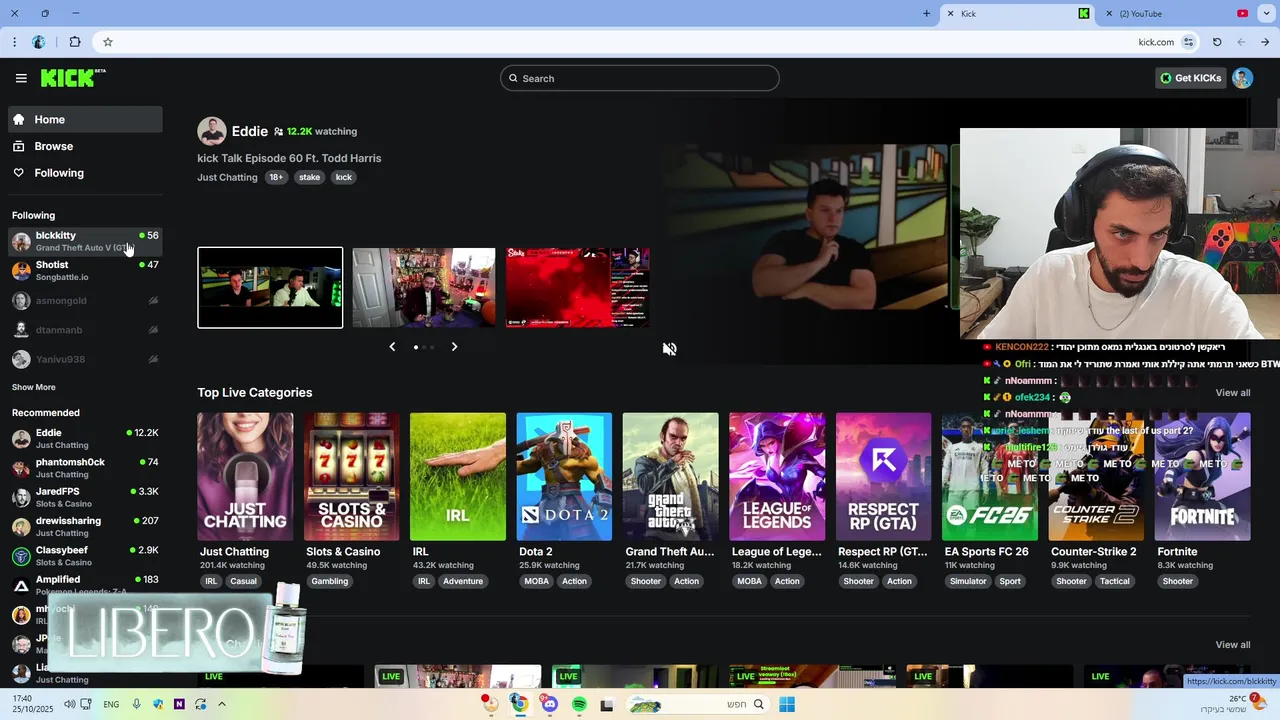1280x720 pixels.
Task: Open site information icon beside kick.com
Action: pos(1188,42)
